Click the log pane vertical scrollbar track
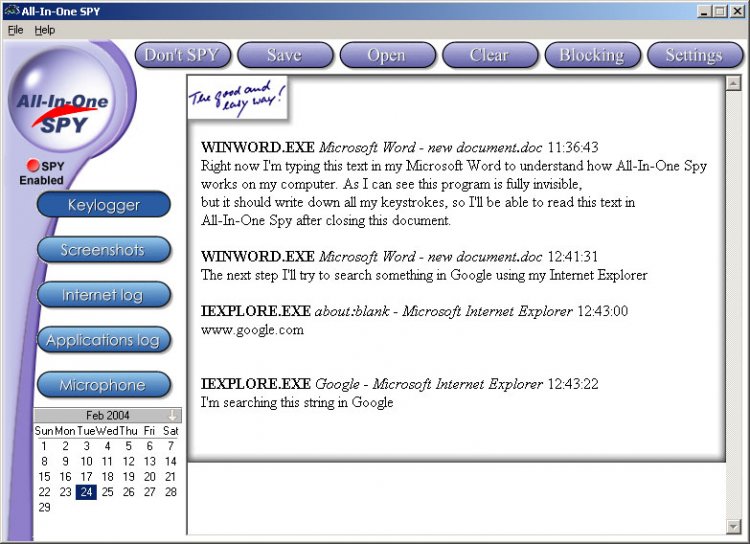The image size is (750, 544). [x=733, y=305]
